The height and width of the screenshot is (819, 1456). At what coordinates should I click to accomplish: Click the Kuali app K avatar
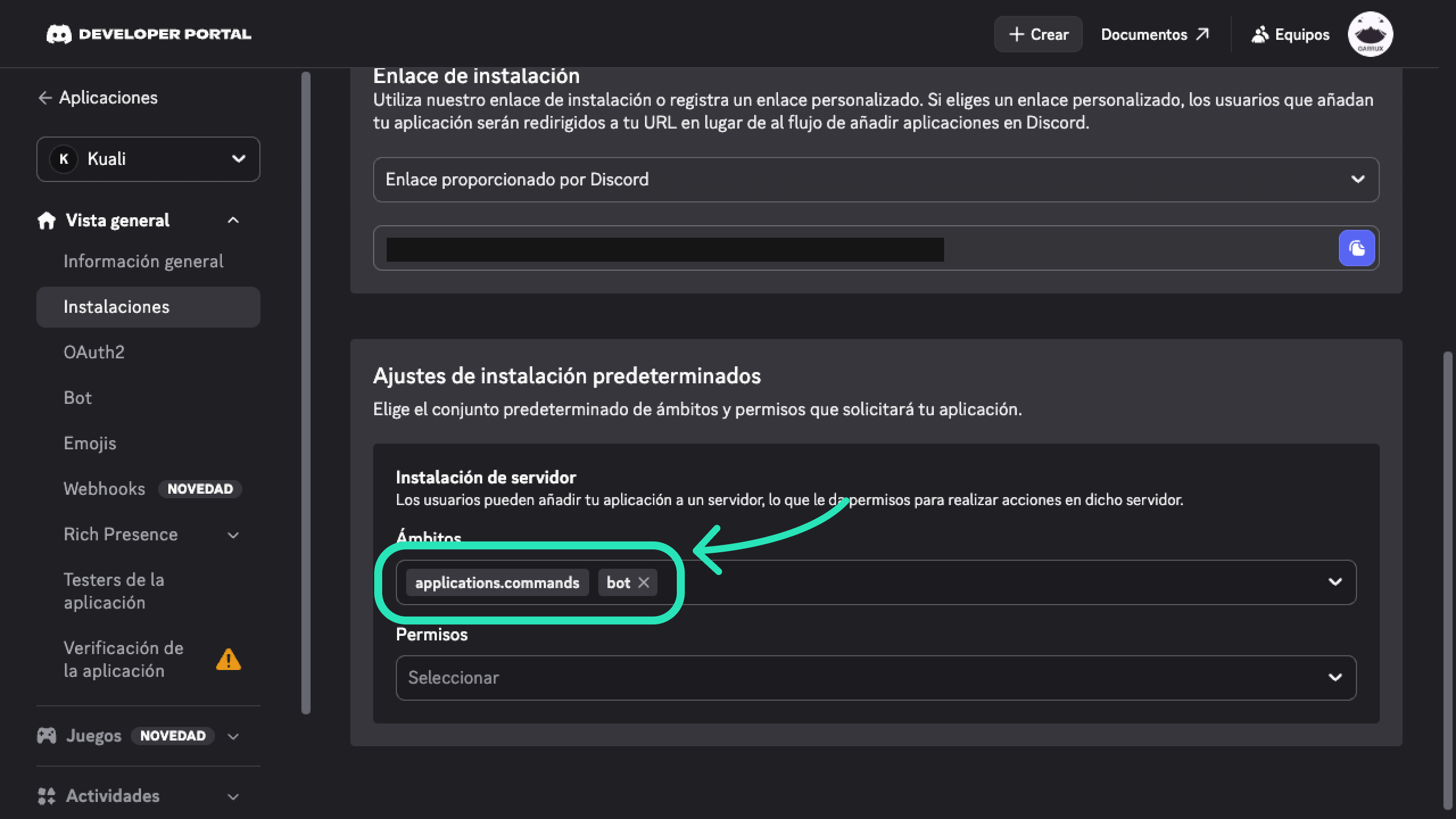pos(64,159)
